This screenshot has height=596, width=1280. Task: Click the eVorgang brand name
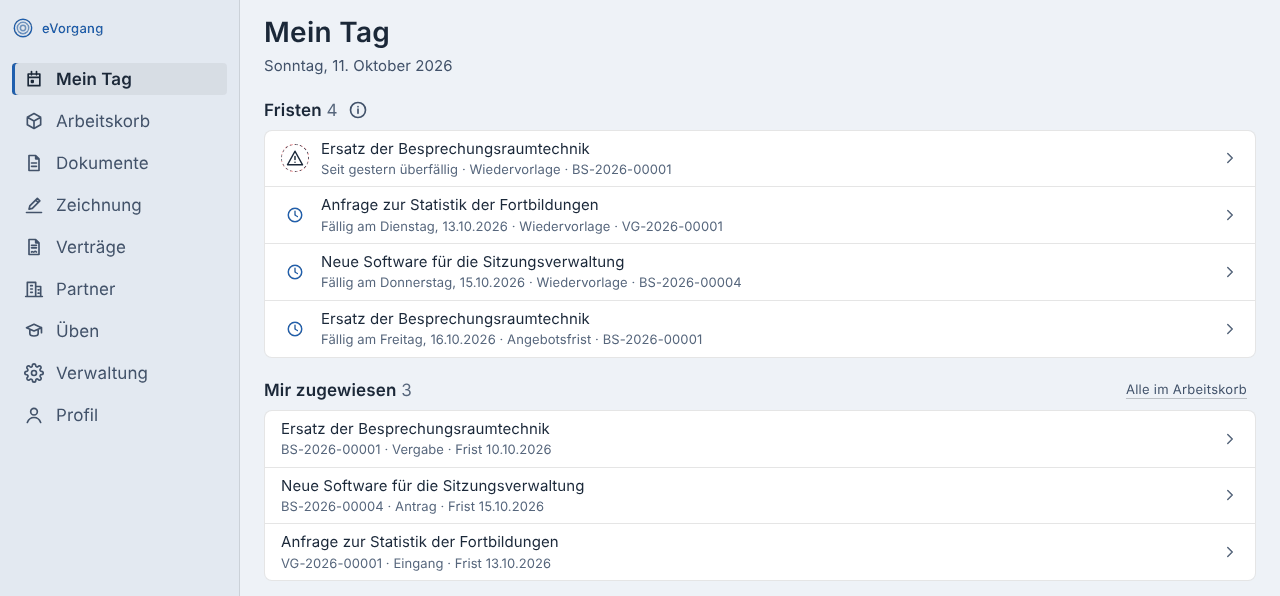coord(72,29)
